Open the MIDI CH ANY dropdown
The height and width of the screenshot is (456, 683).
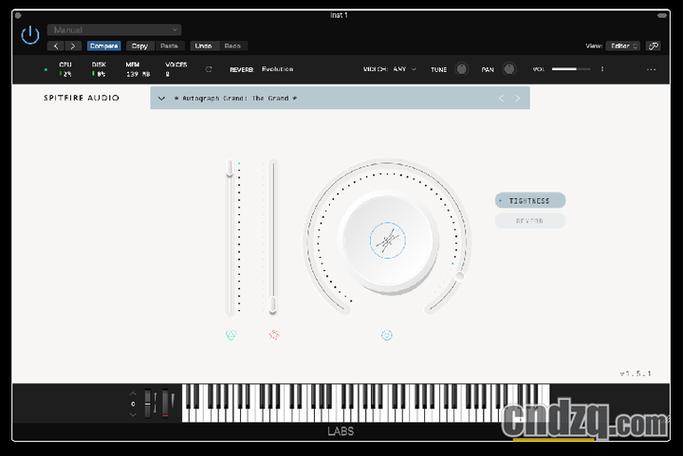click(405, 69)
